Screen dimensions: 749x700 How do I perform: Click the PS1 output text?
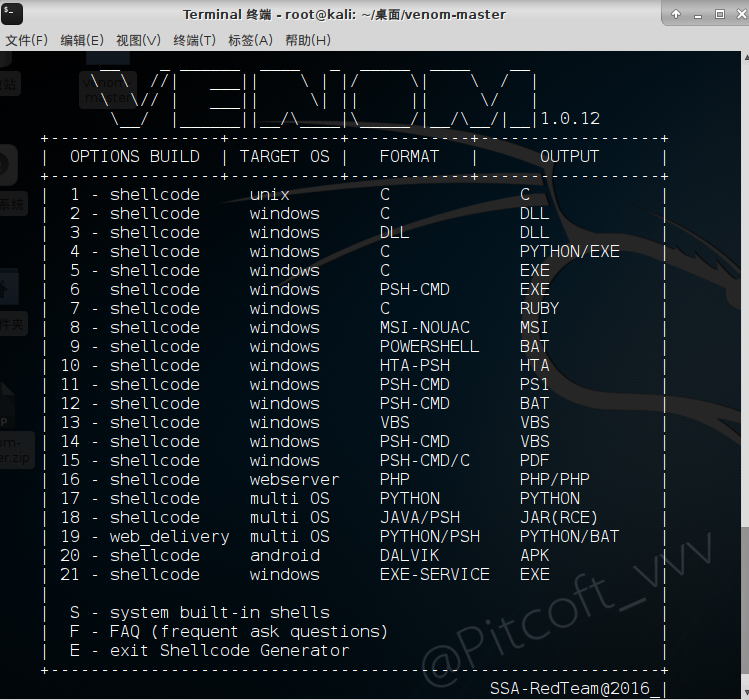534,385
